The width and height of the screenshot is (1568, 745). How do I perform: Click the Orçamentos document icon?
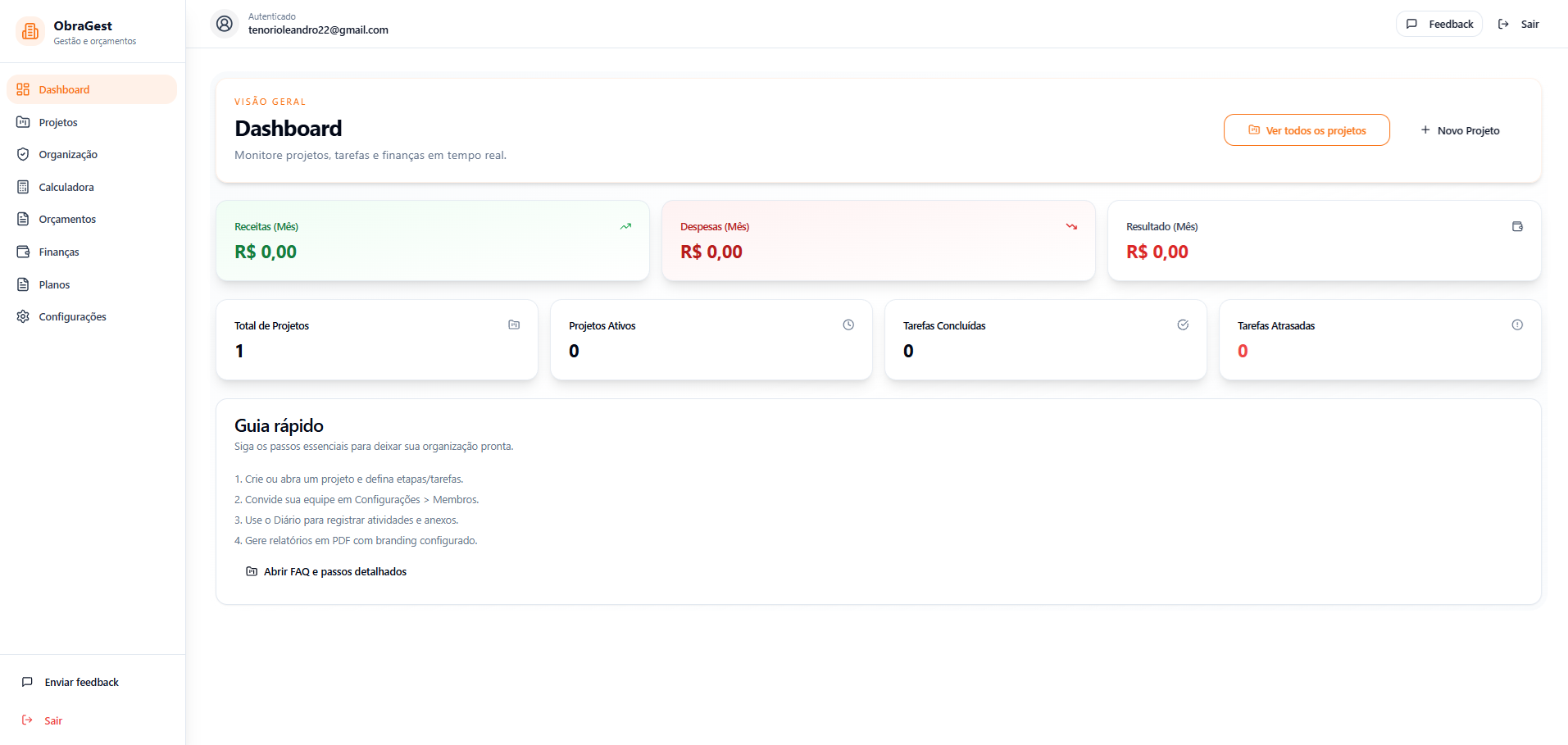pos(23,219)
